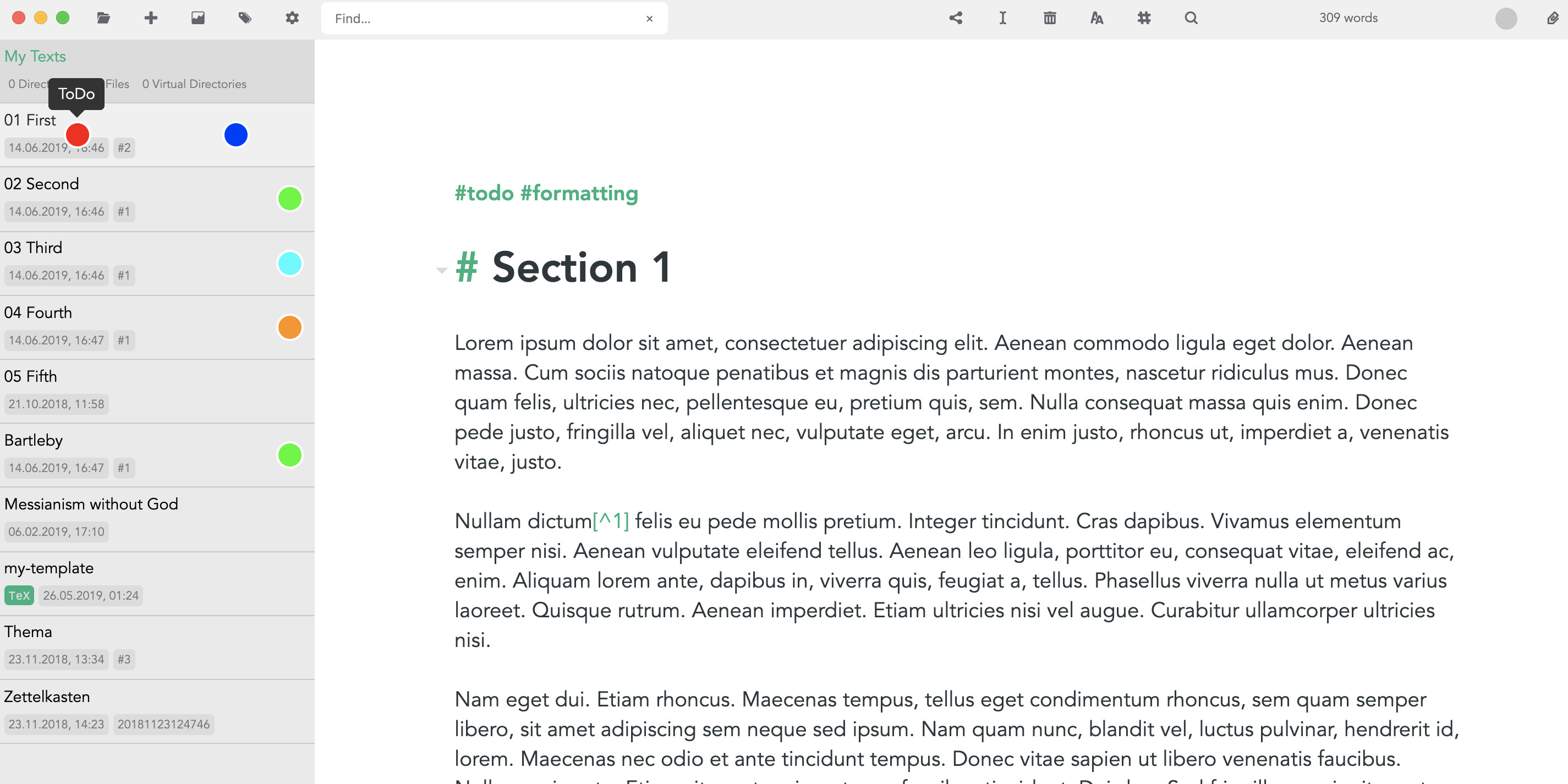Click the #2 tag count on 01 First

(x=124, y=147)
